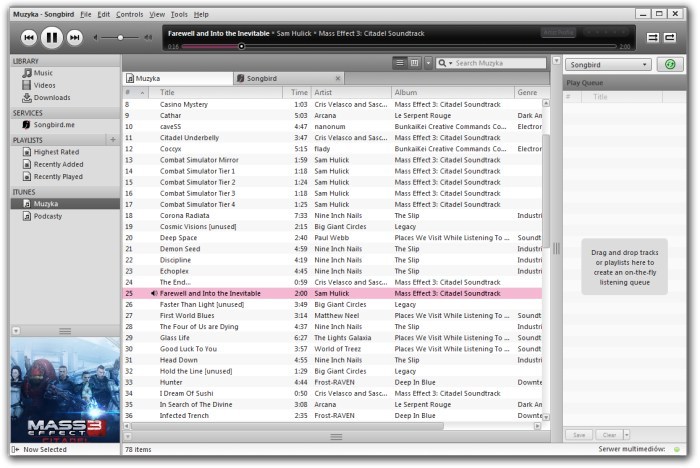Open the Videos library

44,85
